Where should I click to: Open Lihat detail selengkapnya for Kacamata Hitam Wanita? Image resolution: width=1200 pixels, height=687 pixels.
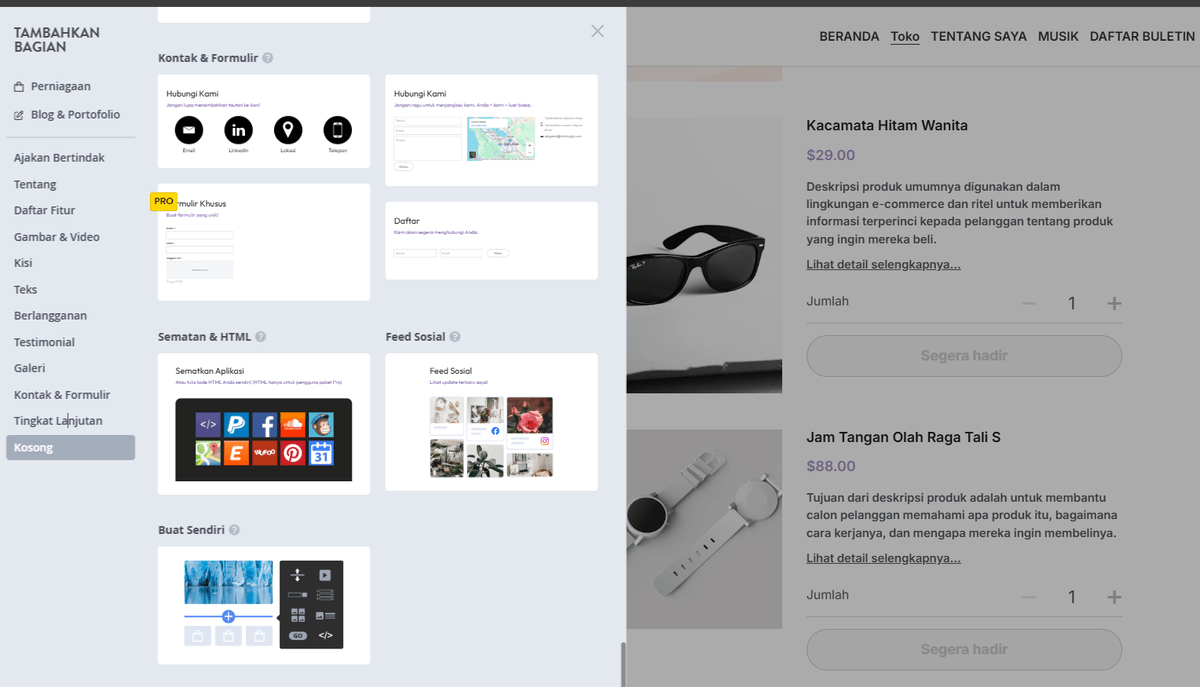(x=883, y=264)
